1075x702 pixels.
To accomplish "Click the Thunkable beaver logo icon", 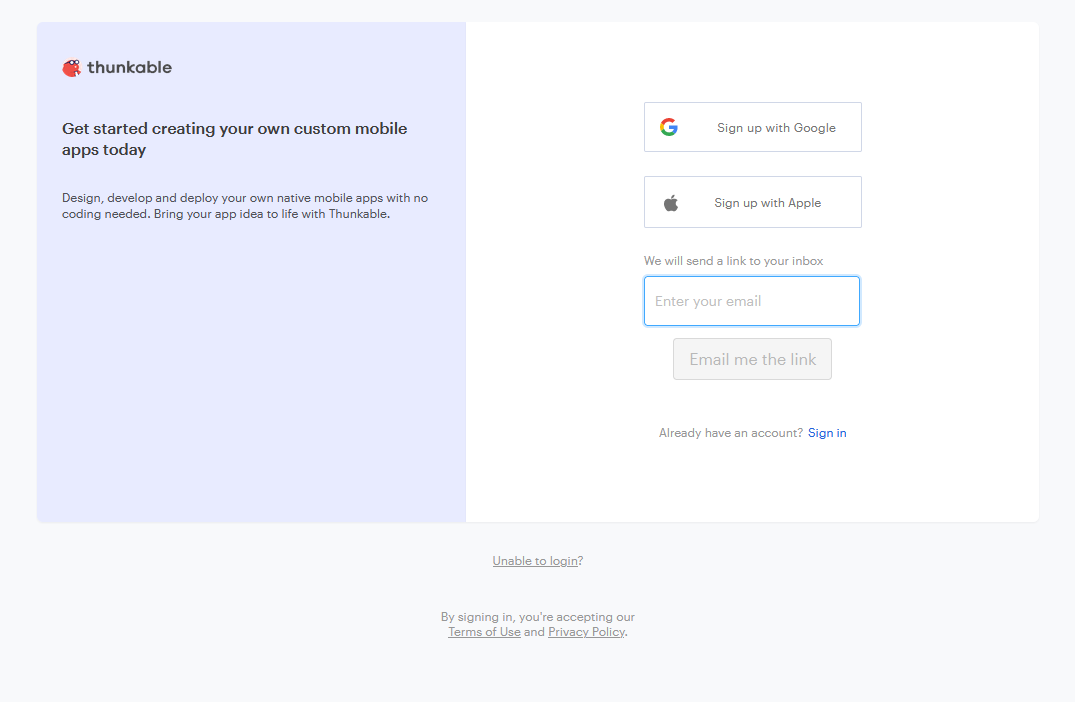I will [71, 68].
